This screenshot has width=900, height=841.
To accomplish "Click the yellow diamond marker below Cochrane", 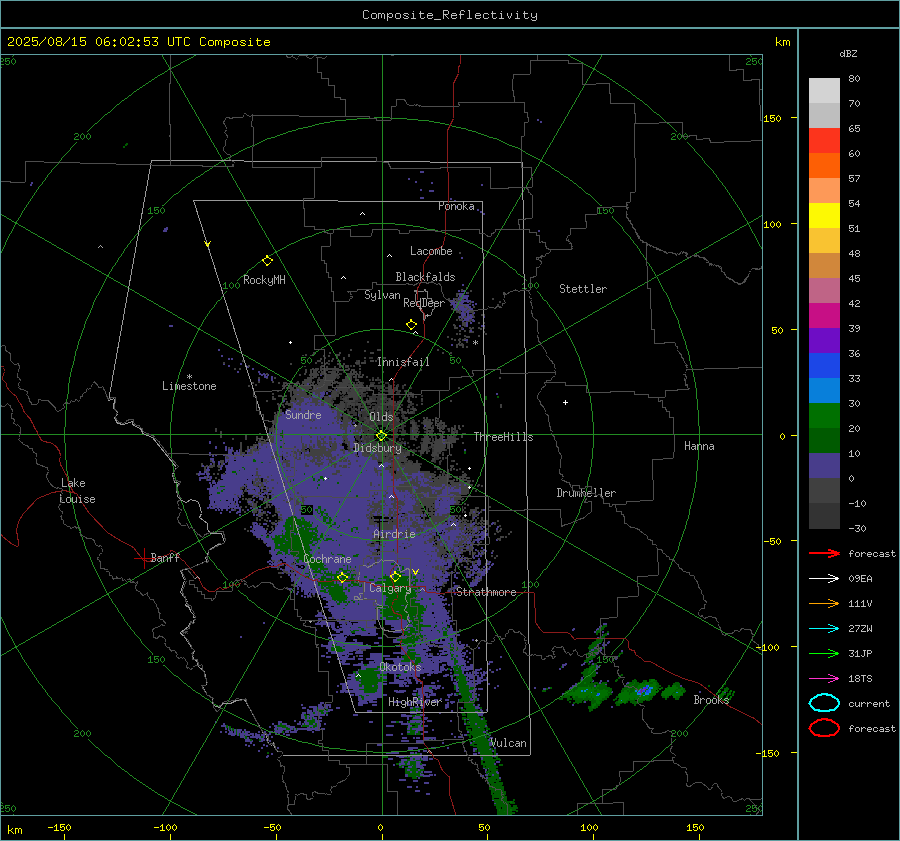I will [342, 577].
